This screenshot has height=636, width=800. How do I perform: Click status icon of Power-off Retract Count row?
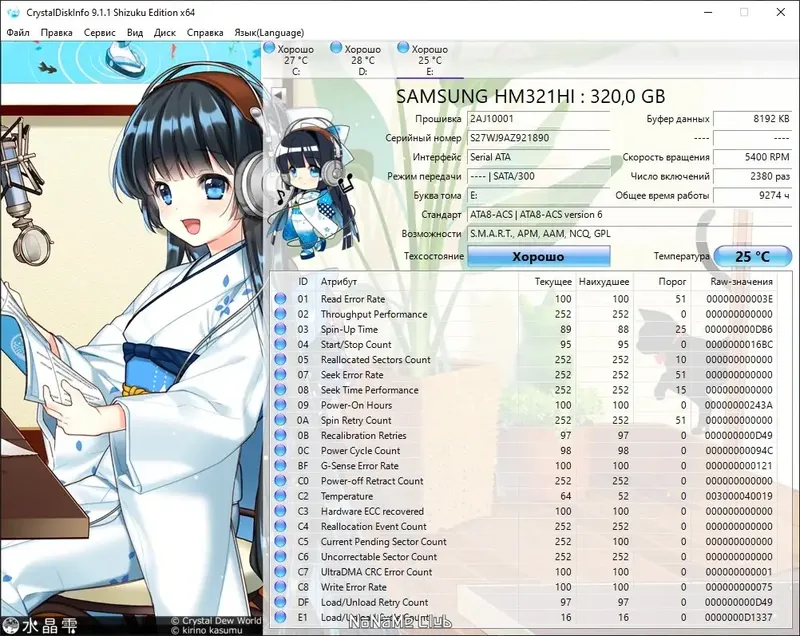[x=280, y=481]
